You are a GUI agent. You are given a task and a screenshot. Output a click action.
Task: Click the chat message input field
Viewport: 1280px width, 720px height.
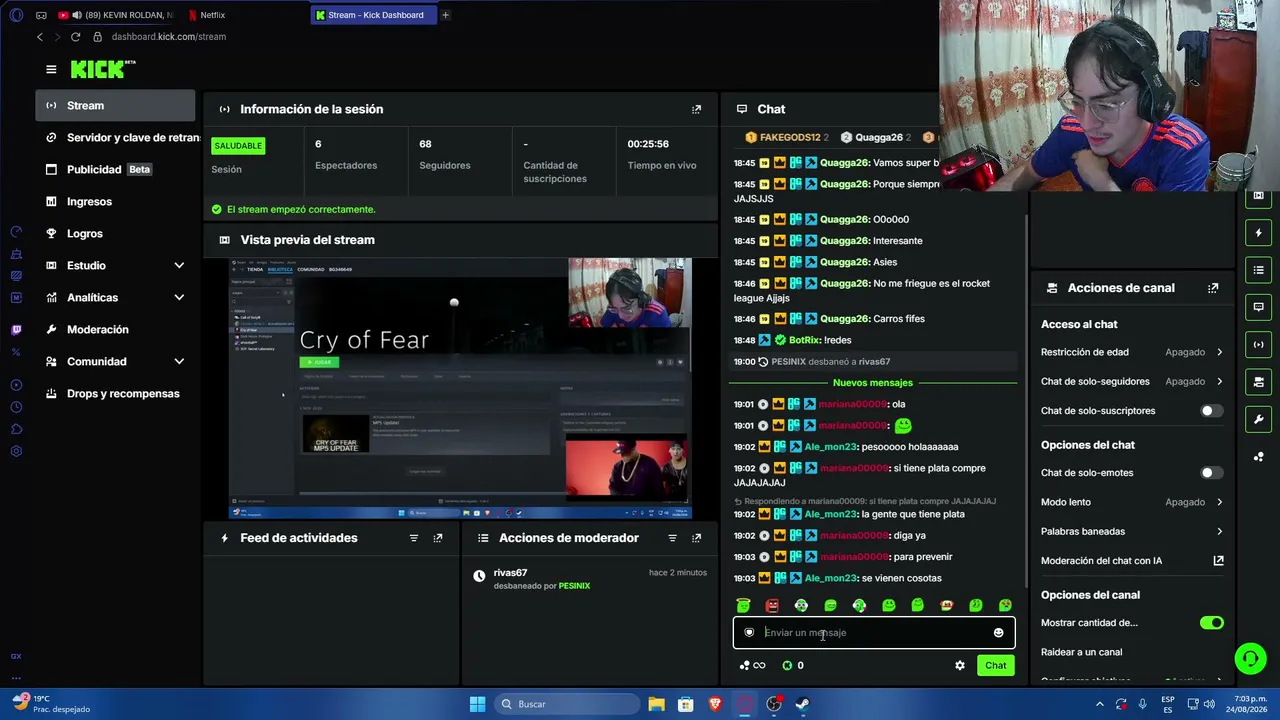[875, 632]
